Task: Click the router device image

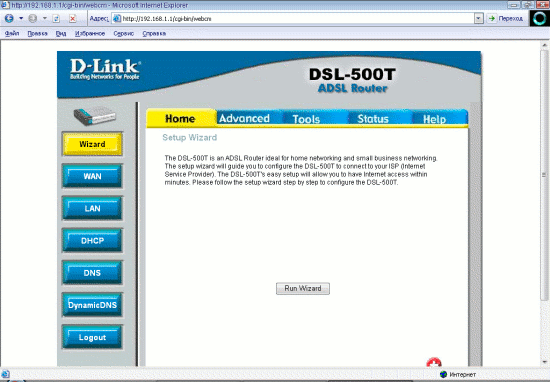Action: pyautogui.click(x=94, y=115)
